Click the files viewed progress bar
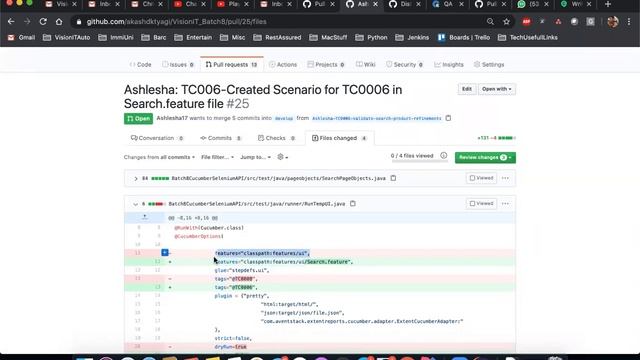640x360 pixels. [x=419, y=161]
